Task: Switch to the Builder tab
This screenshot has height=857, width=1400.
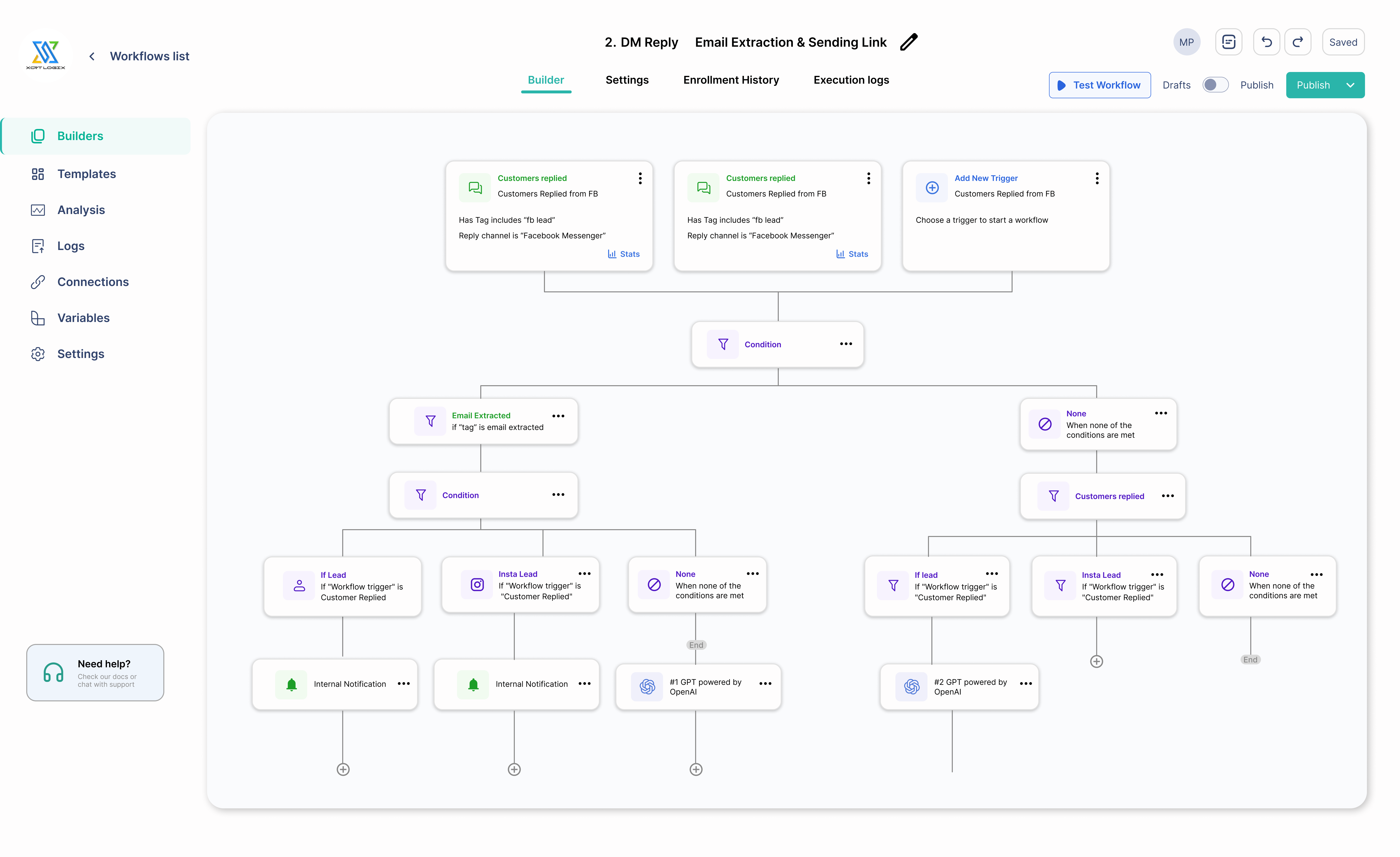Action: (545, 80)
